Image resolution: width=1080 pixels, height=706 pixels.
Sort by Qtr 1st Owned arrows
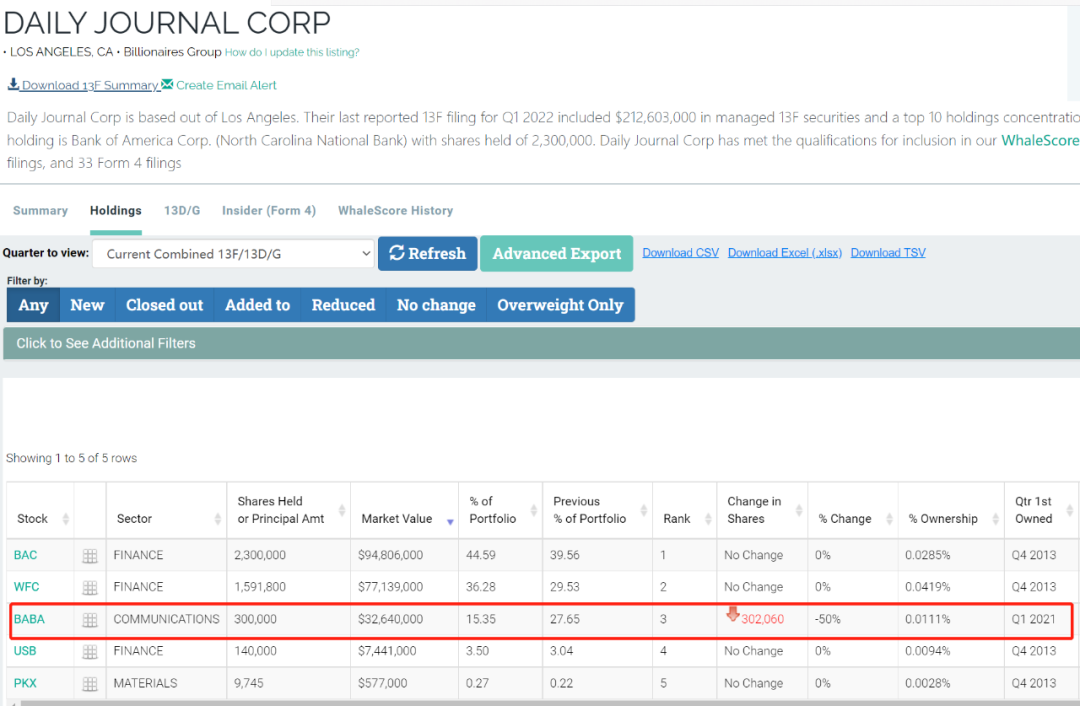[x=1070, y=510]
